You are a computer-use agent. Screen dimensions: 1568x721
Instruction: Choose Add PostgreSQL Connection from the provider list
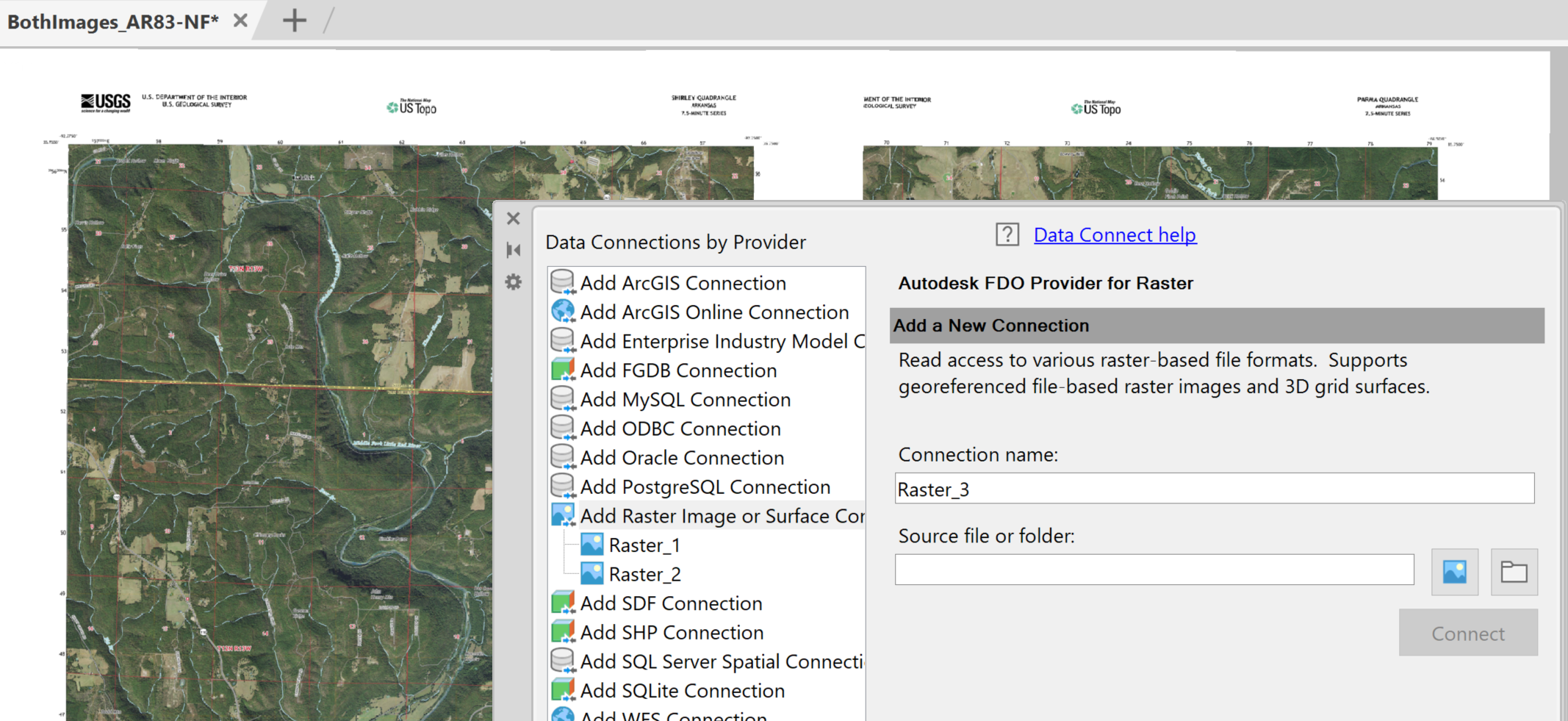pos(705,487)
